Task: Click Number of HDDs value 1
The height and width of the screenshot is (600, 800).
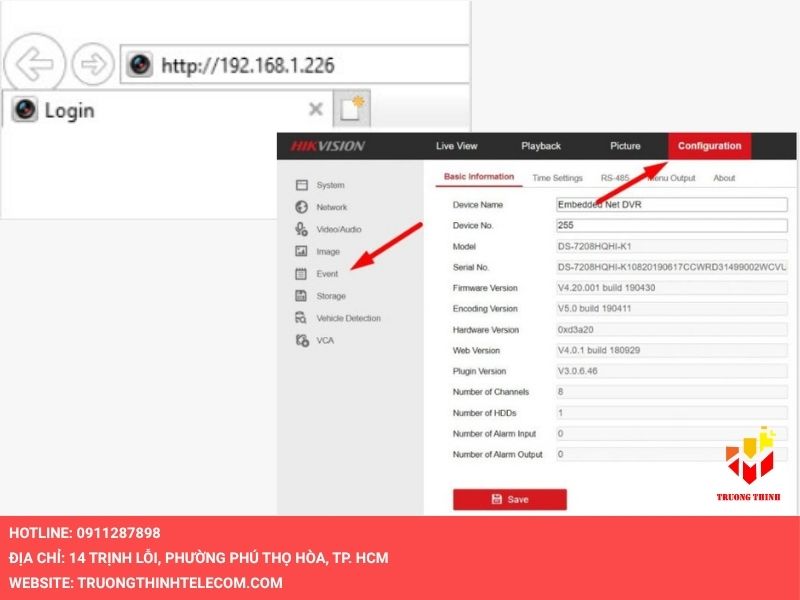Action: 671,413
